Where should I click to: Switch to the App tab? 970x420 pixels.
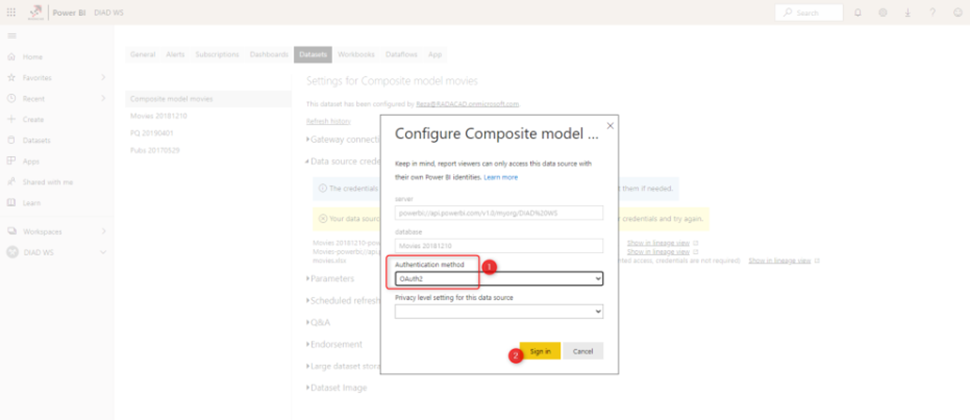[x=435, y=54]
